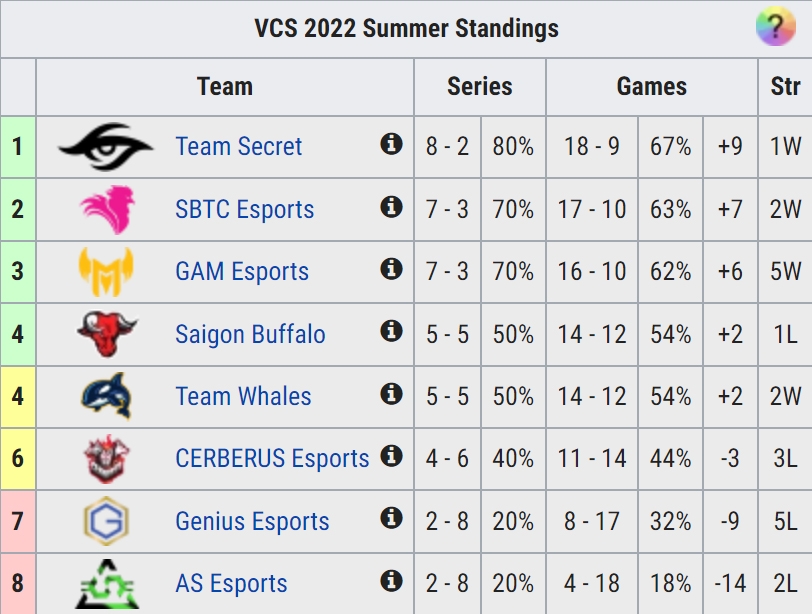Open the info icon beside GAM Esports
The image size is (812, 614).
[x=392, y=269]
